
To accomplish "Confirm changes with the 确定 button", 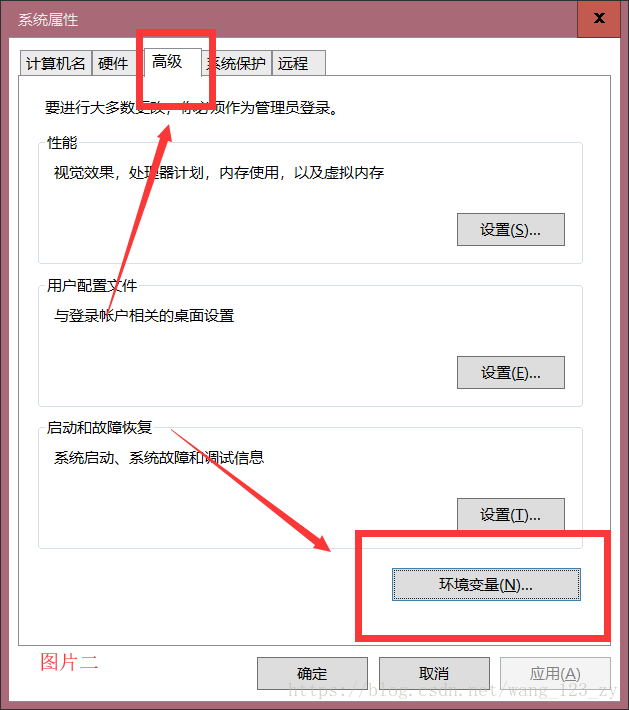I will point(312,673).
